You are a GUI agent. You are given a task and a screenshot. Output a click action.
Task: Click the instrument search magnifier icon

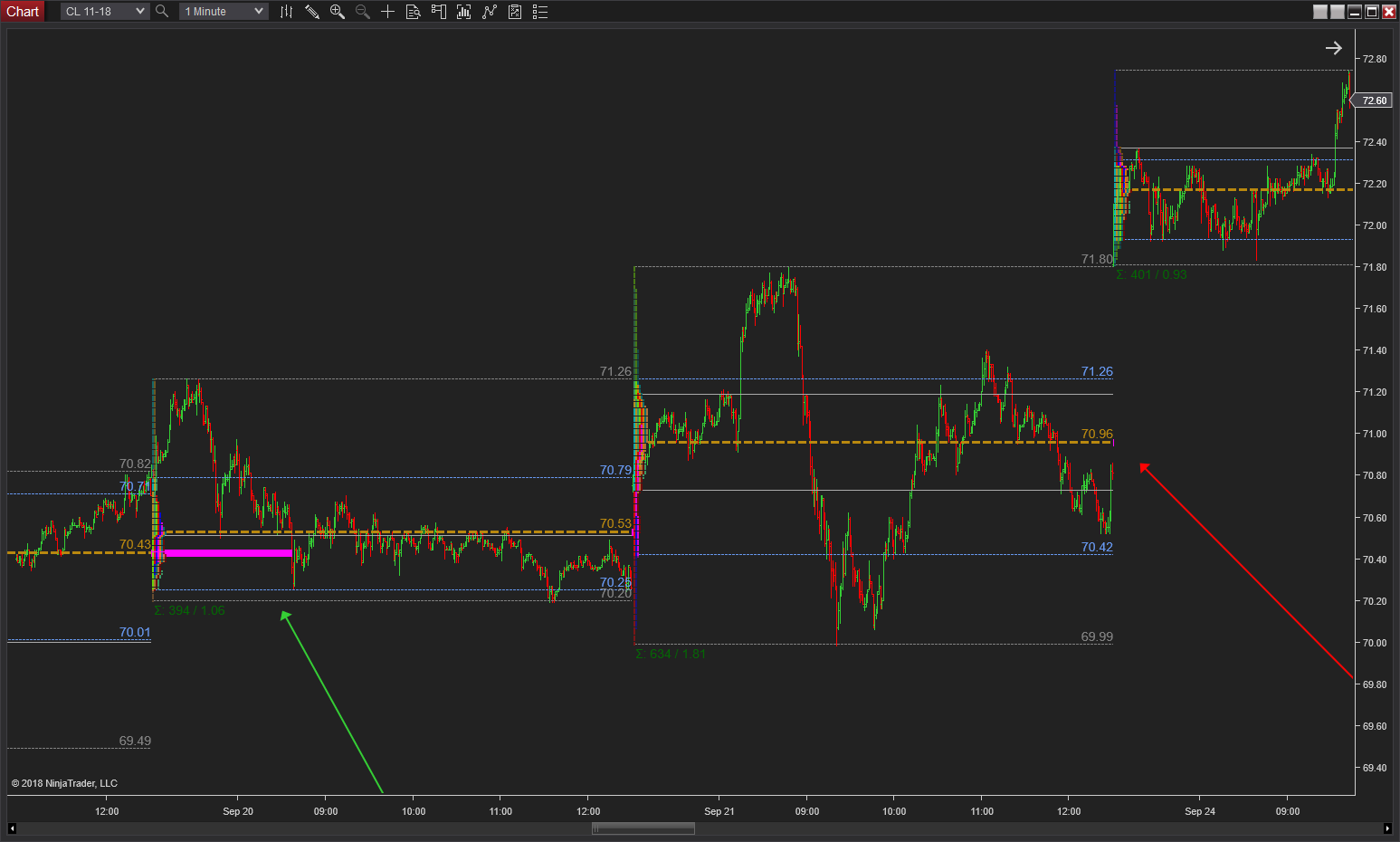pyautogui.click(x=162, y=12)
